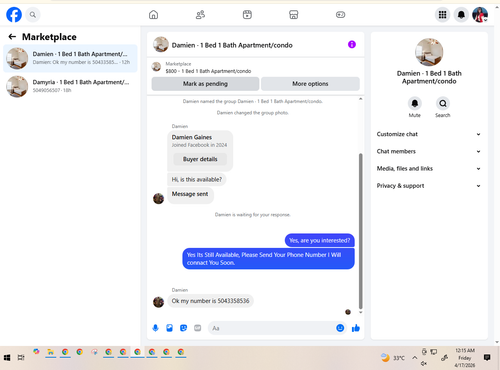Expand the Privacy & support section
This screenshot has height=370, width=500.
(429, 186)
